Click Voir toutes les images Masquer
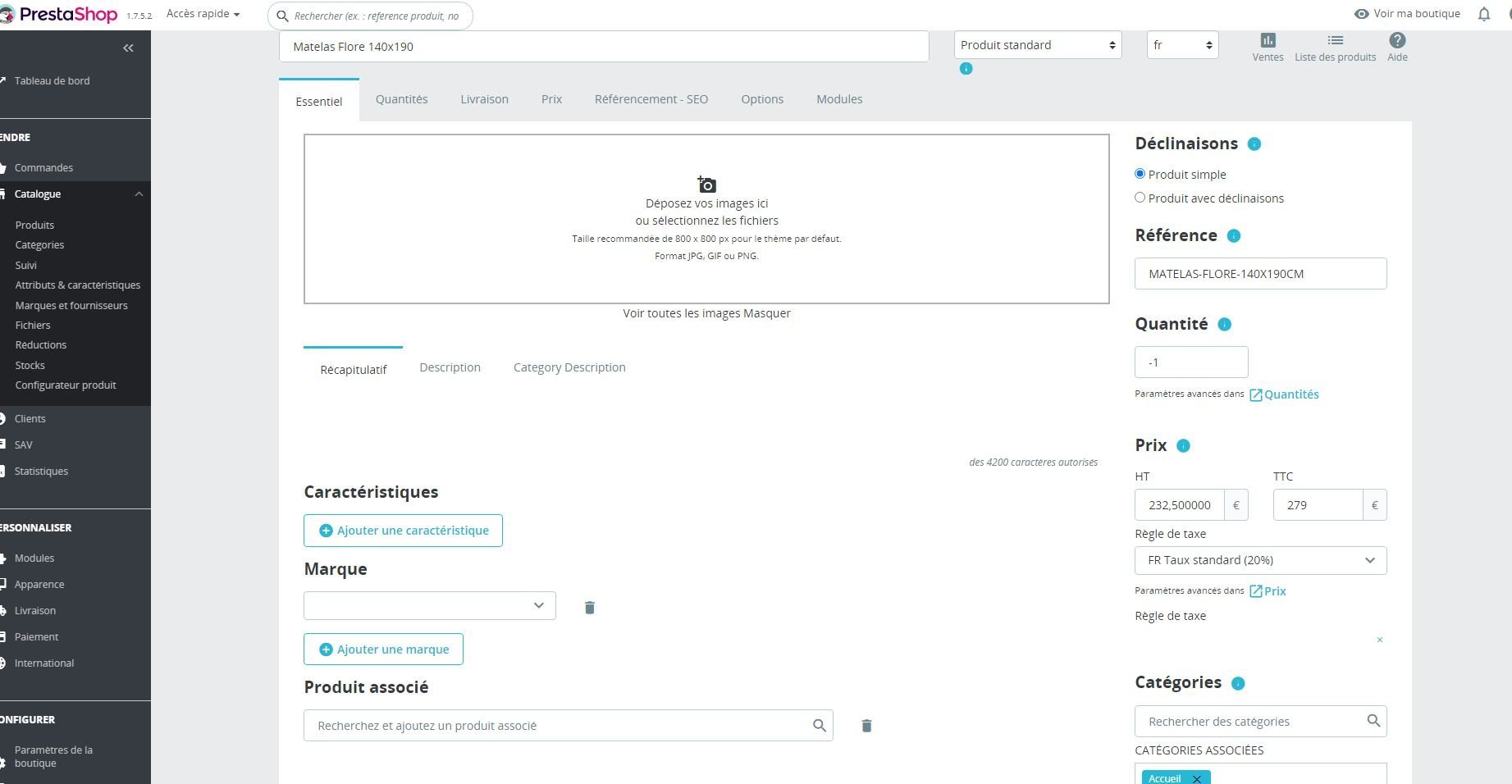 pyautogui.click(x=706, y=313)
